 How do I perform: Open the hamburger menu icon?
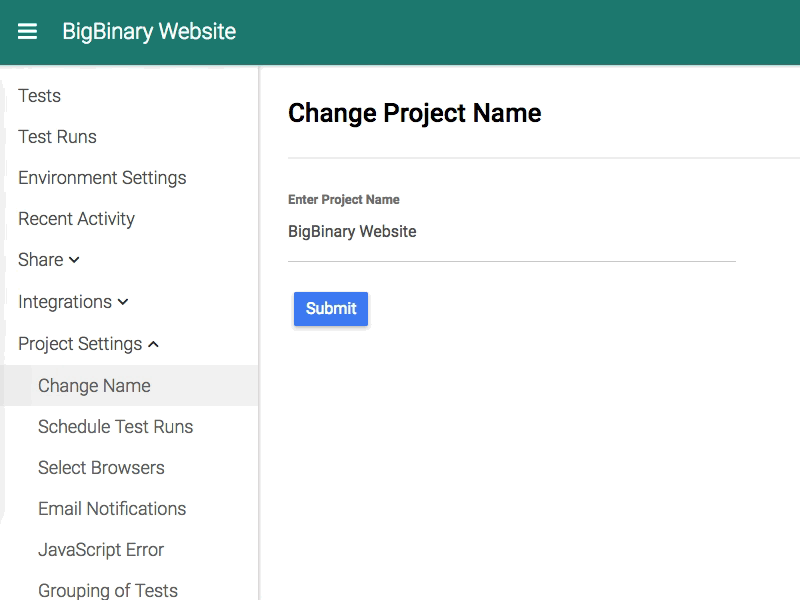[x=27, y=31]
